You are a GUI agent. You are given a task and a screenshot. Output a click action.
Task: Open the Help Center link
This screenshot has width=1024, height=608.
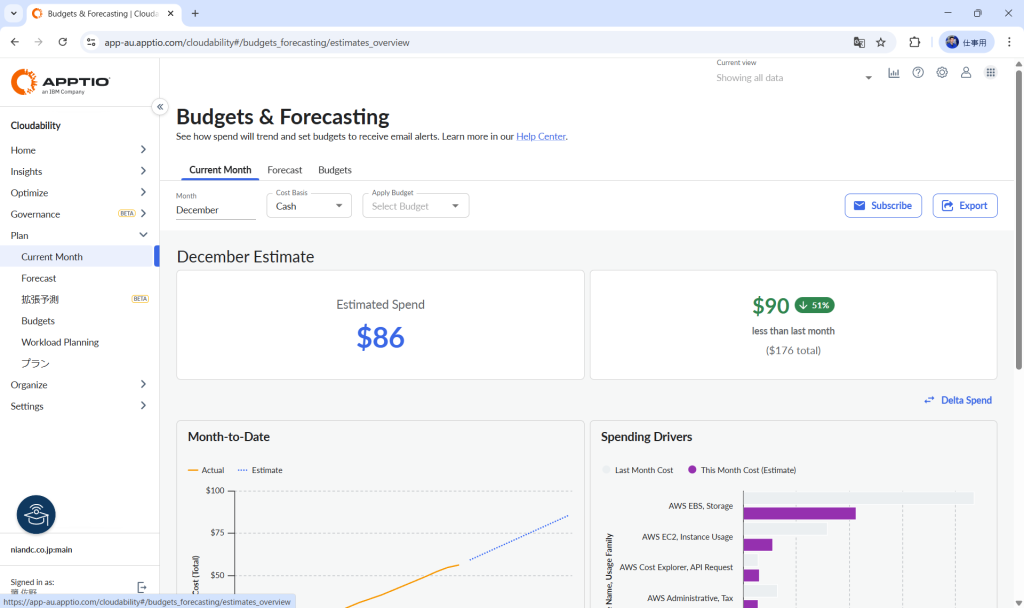(x=541, y=136)
